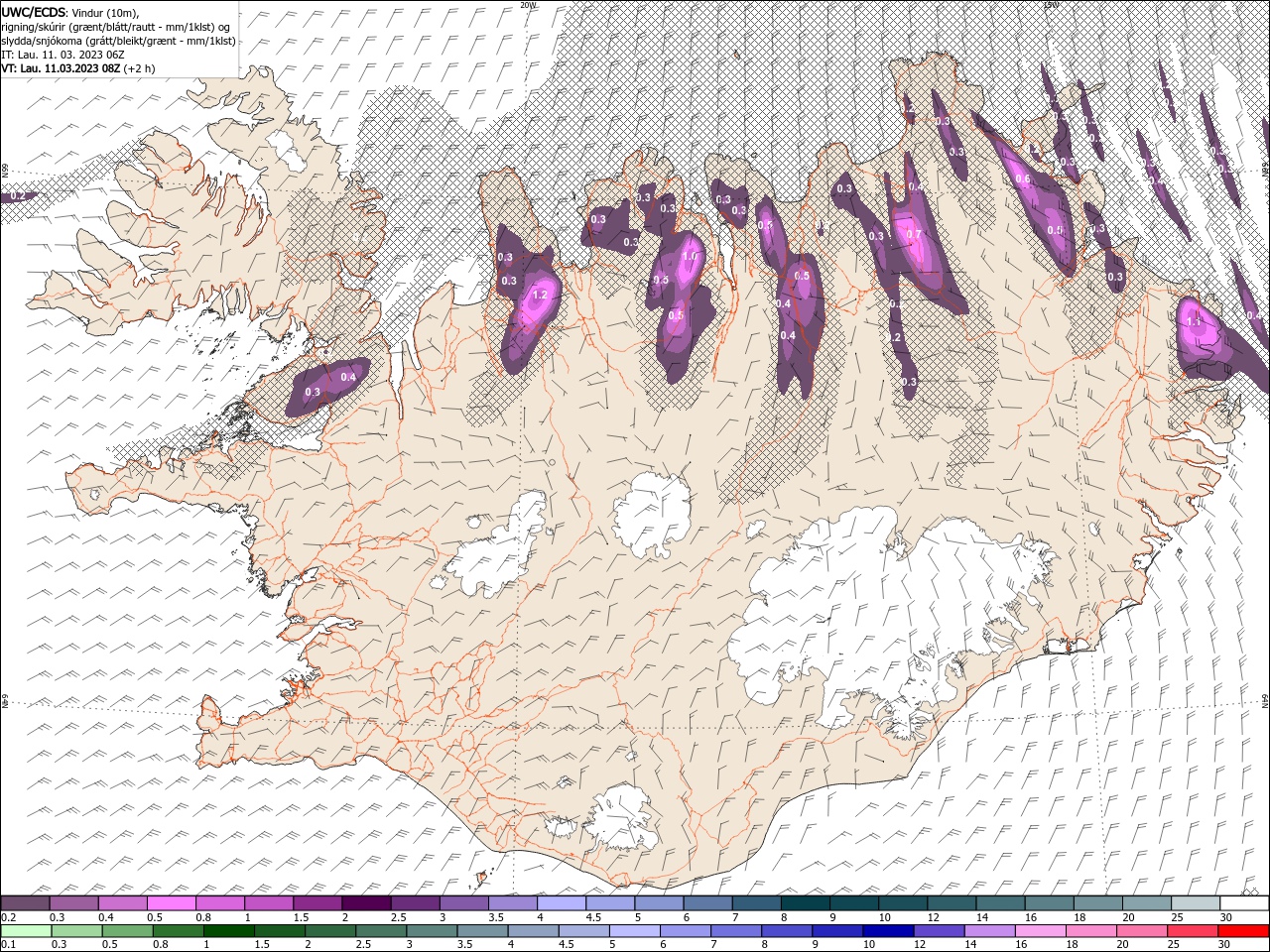Click the 0.6 precipitation value in the northeast

1023,178
